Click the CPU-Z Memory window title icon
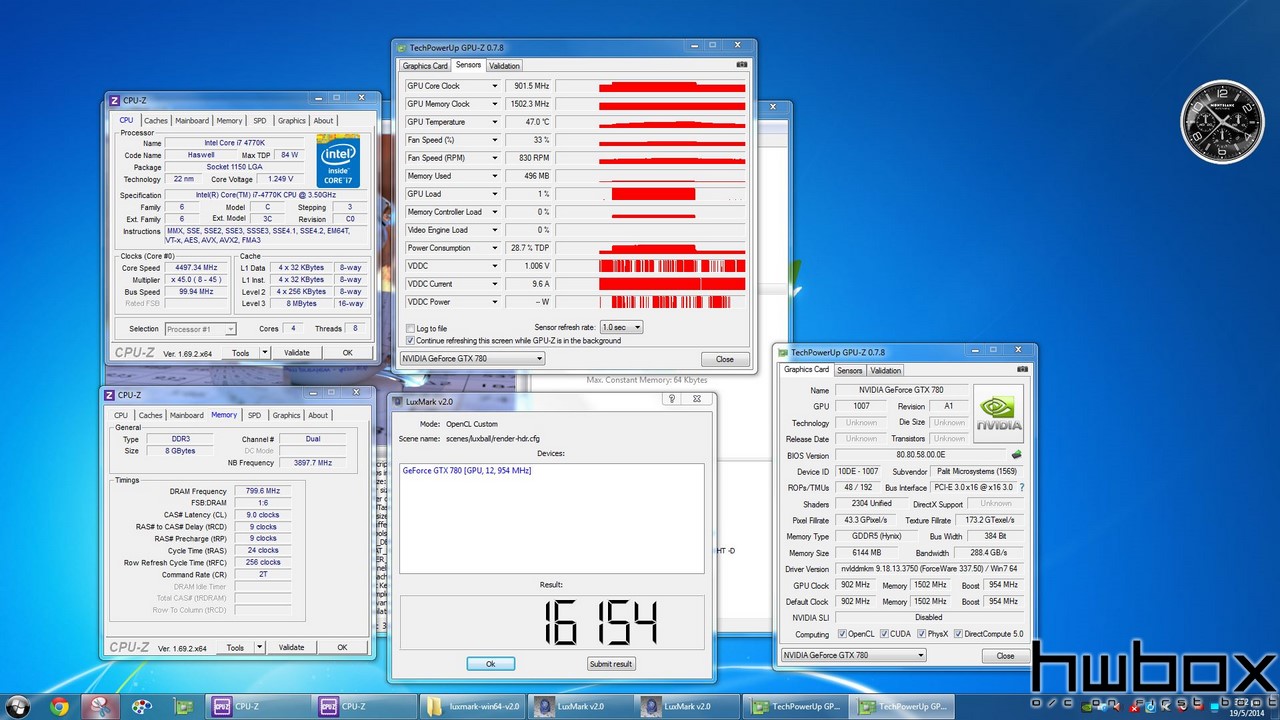 [110, 395]
